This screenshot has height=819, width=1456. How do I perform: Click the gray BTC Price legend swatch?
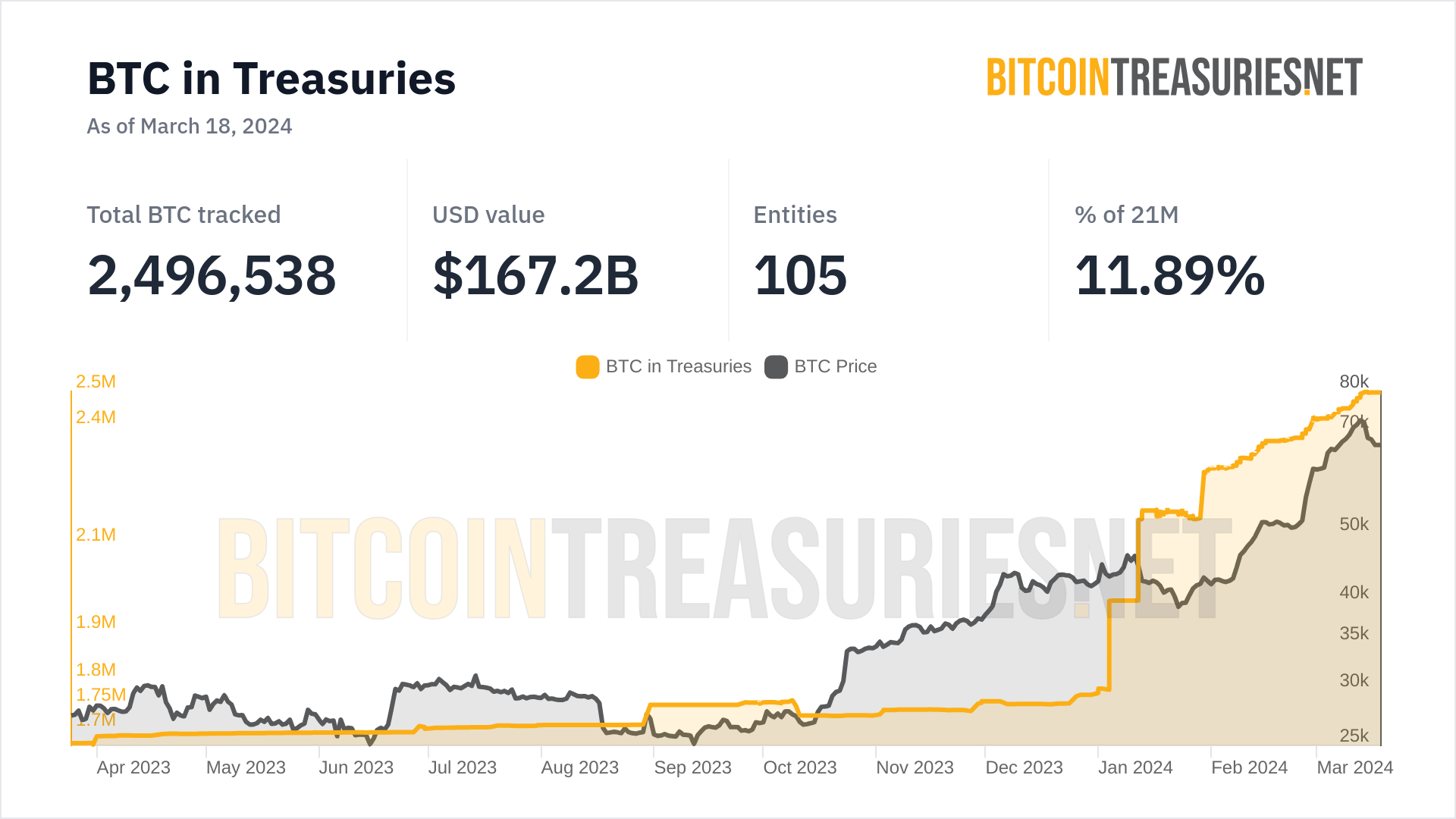pyautogui.click(x=776, y=367)
